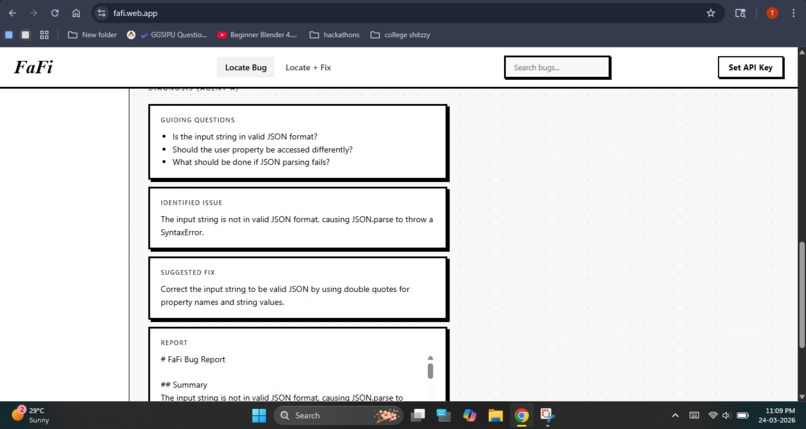Select the '## Summary' line
The image size is (806, 429).
tap(184, 385)
